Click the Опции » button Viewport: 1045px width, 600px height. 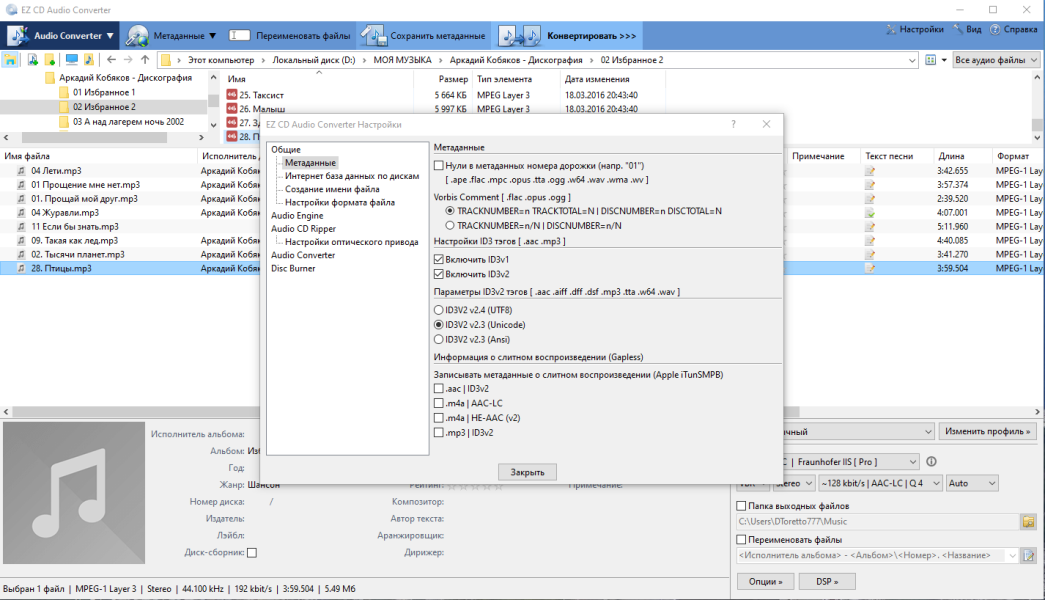(765, 581)
